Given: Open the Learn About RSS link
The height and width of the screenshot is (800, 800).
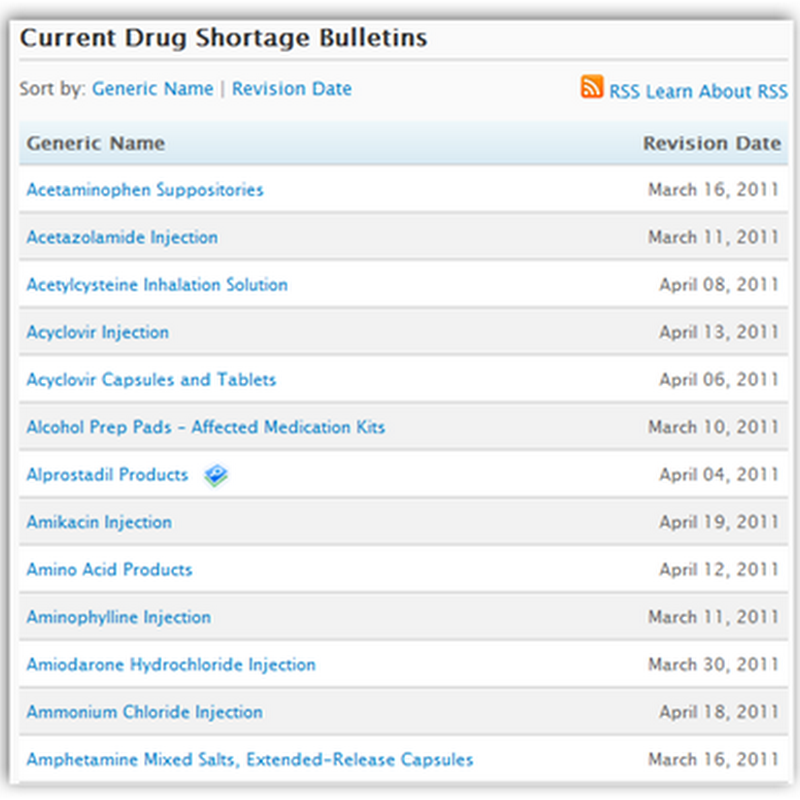Looking at the screenshot, I should pos(716,91).
